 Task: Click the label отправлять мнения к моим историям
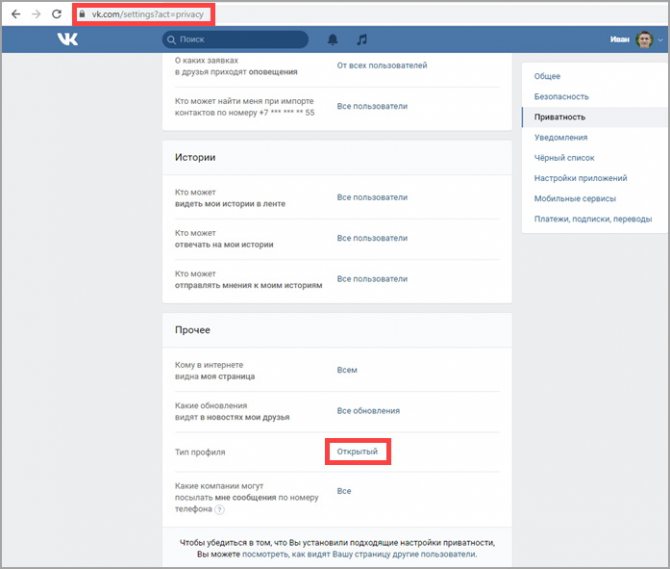click(x=248, y=285)
